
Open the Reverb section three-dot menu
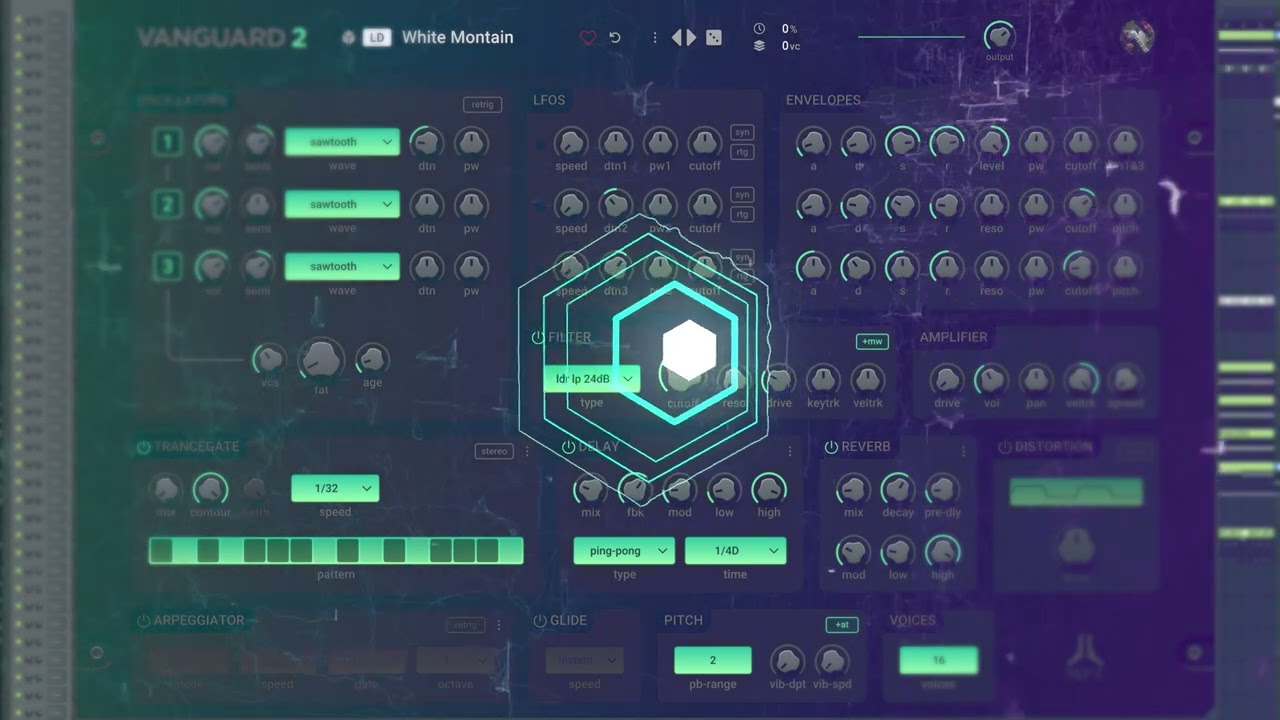pos(964,451)
